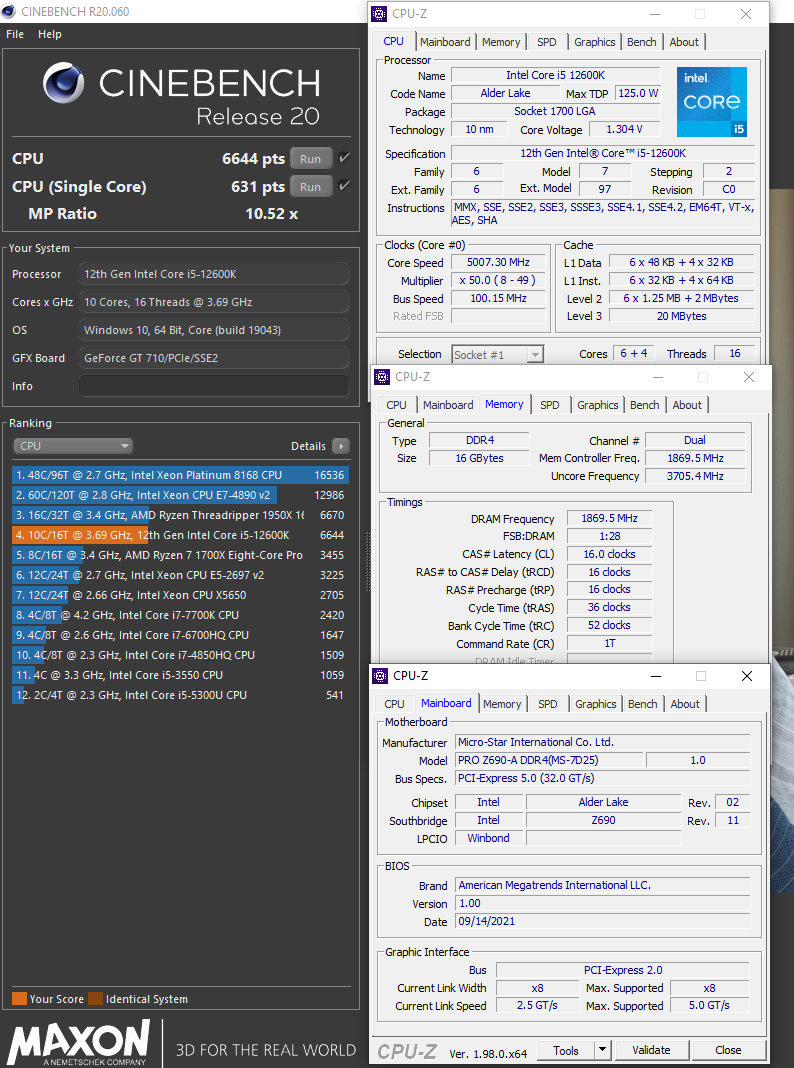
Task: Select the Bench tab in the top CPU-Z window
Action: click(x=641, y=42)
